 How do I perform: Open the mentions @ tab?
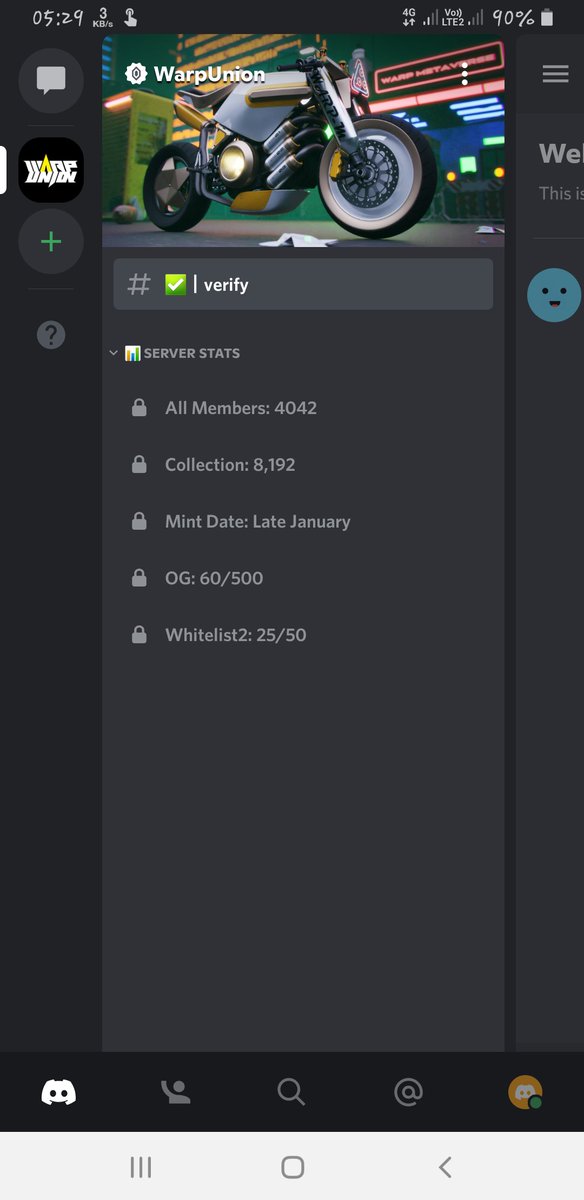tap(408, 1092)
